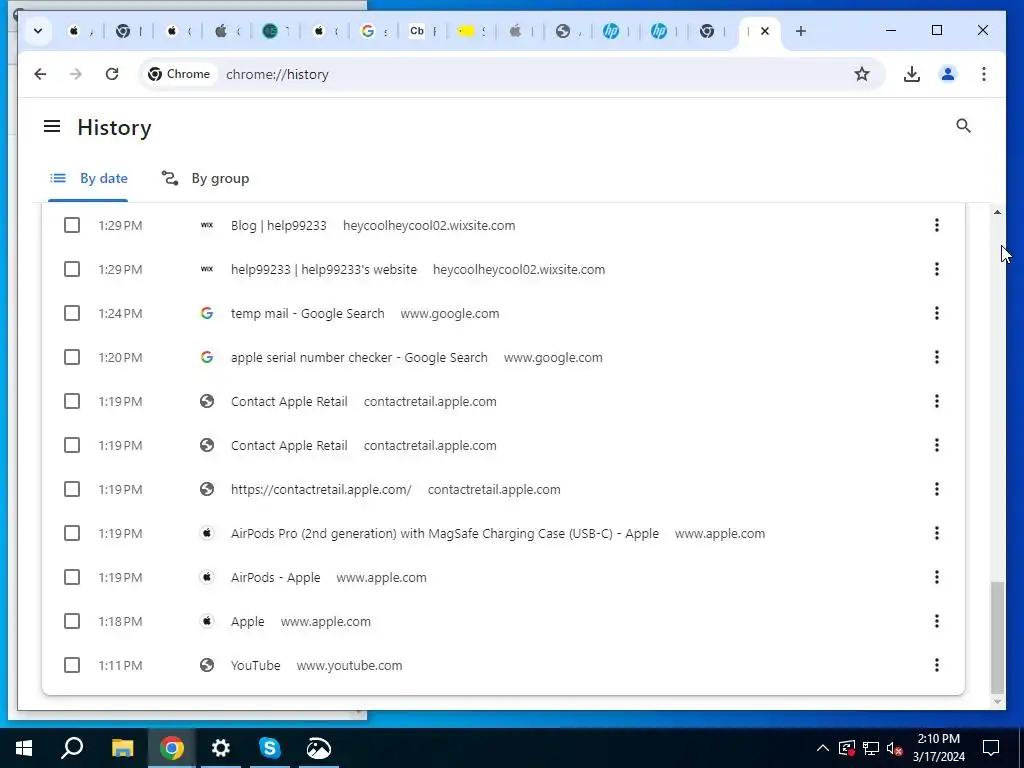1024x768 pixels.
Task: Go back with the back arrow
Action: [x=40, y=74]
